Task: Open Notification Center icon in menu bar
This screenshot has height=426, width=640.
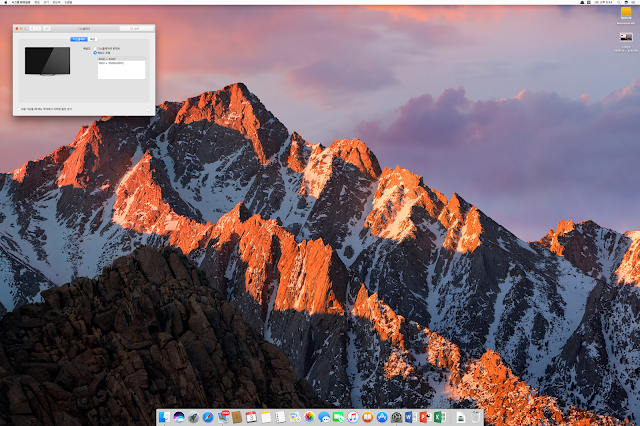Action: pyautogui.click(x=634, y=2)
